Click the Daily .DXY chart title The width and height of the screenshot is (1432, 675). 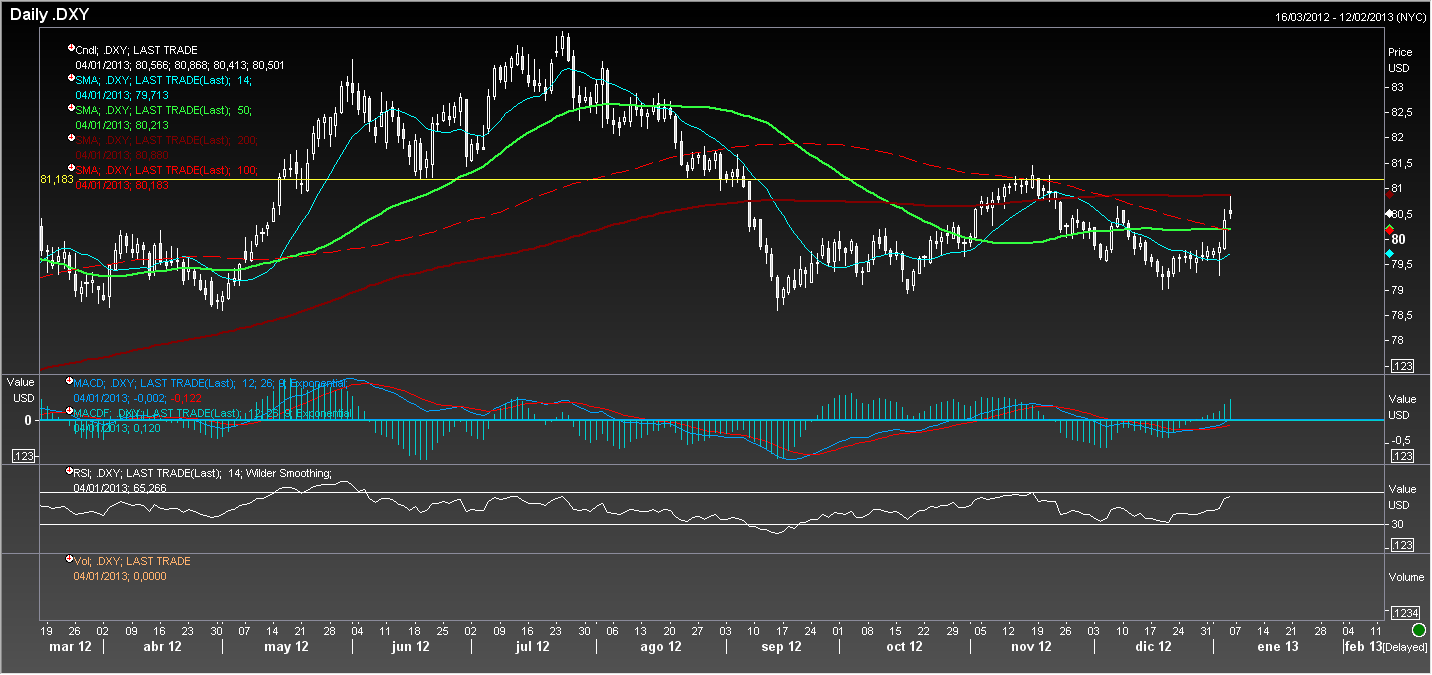(52, 14)
